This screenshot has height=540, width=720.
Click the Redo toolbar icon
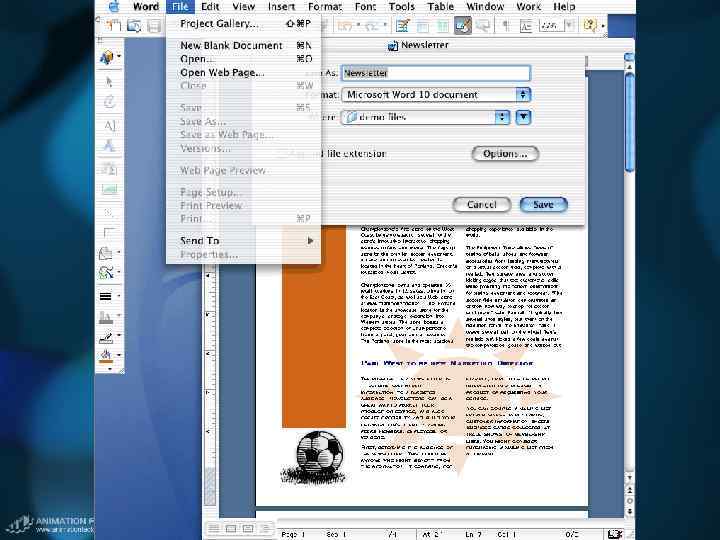[x=370, y=26]
